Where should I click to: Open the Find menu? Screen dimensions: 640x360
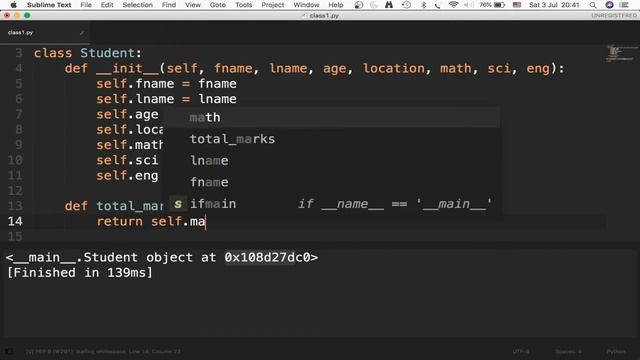point(169,5)
